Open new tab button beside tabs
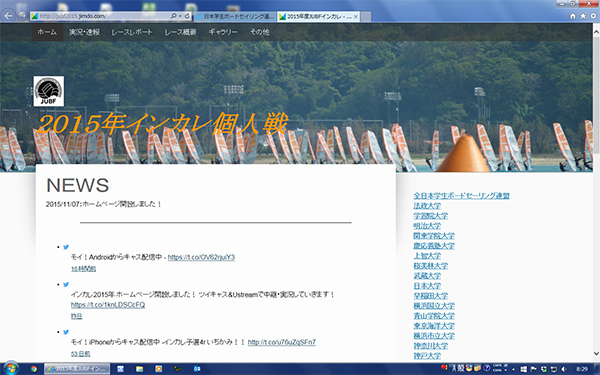The height and width of the screenshot is (375, 600). coord(365,16)
